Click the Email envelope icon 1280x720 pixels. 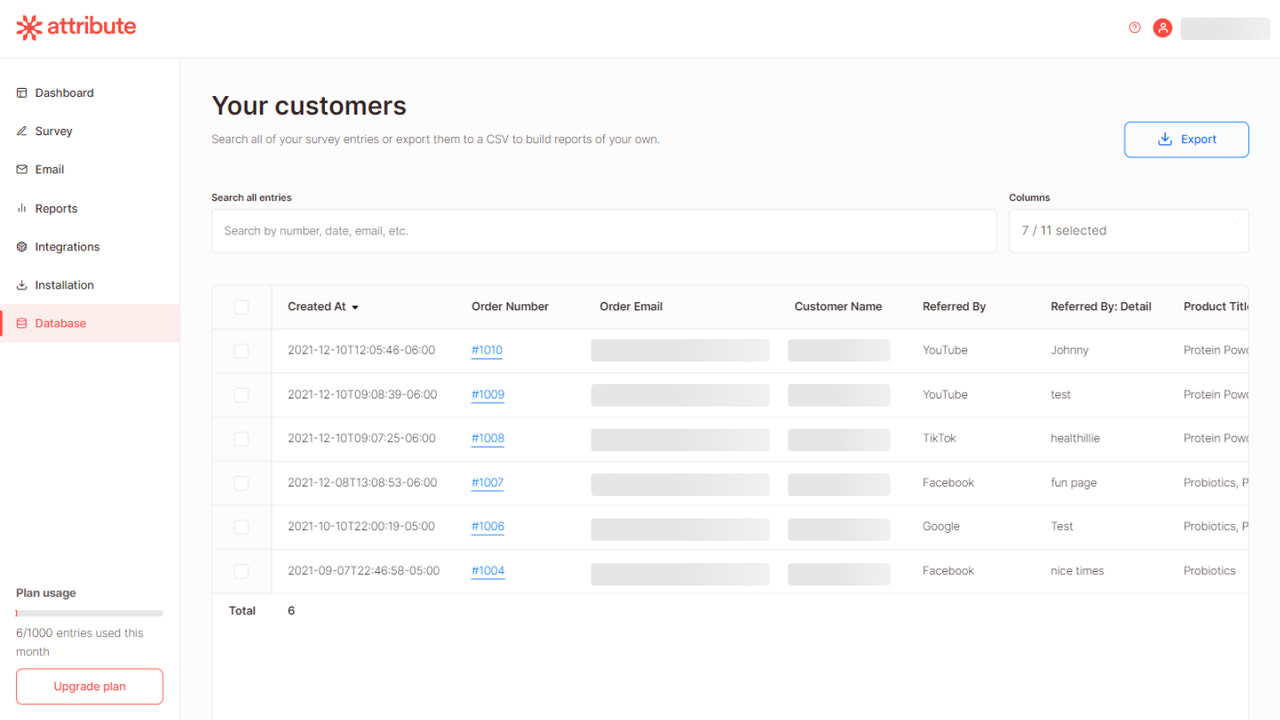click(21, 169)
